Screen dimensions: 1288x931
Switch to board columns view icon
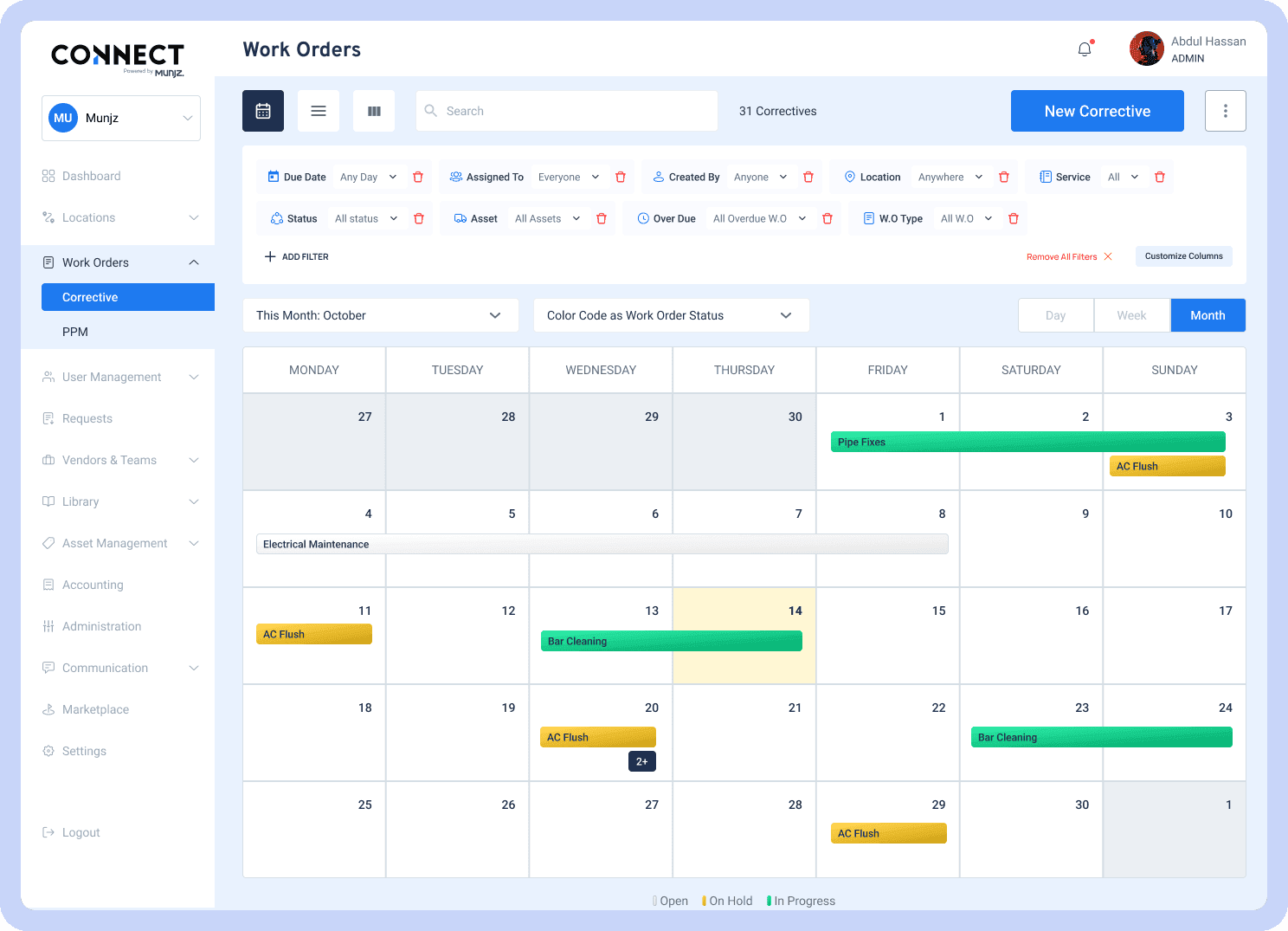tap(374, 111)
